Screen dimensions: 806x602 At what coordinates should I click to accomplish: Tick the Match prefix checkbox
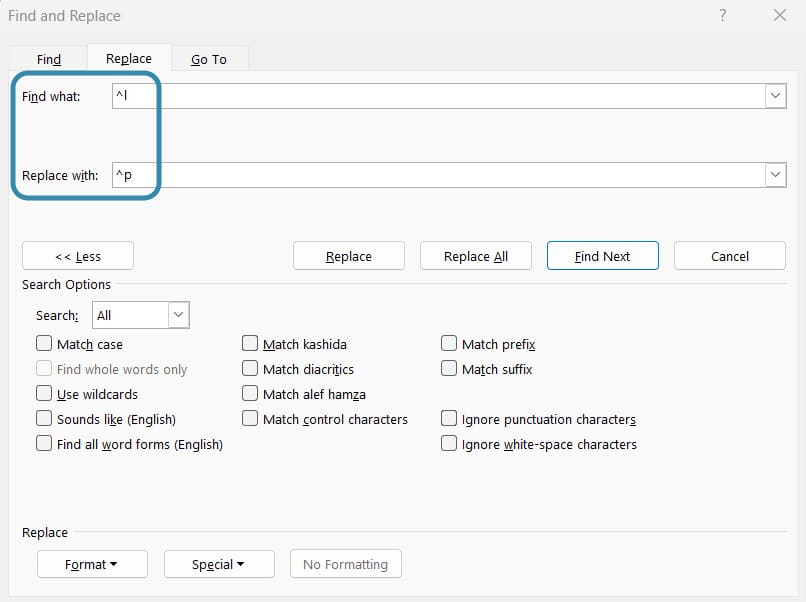[x=449, y=344]
